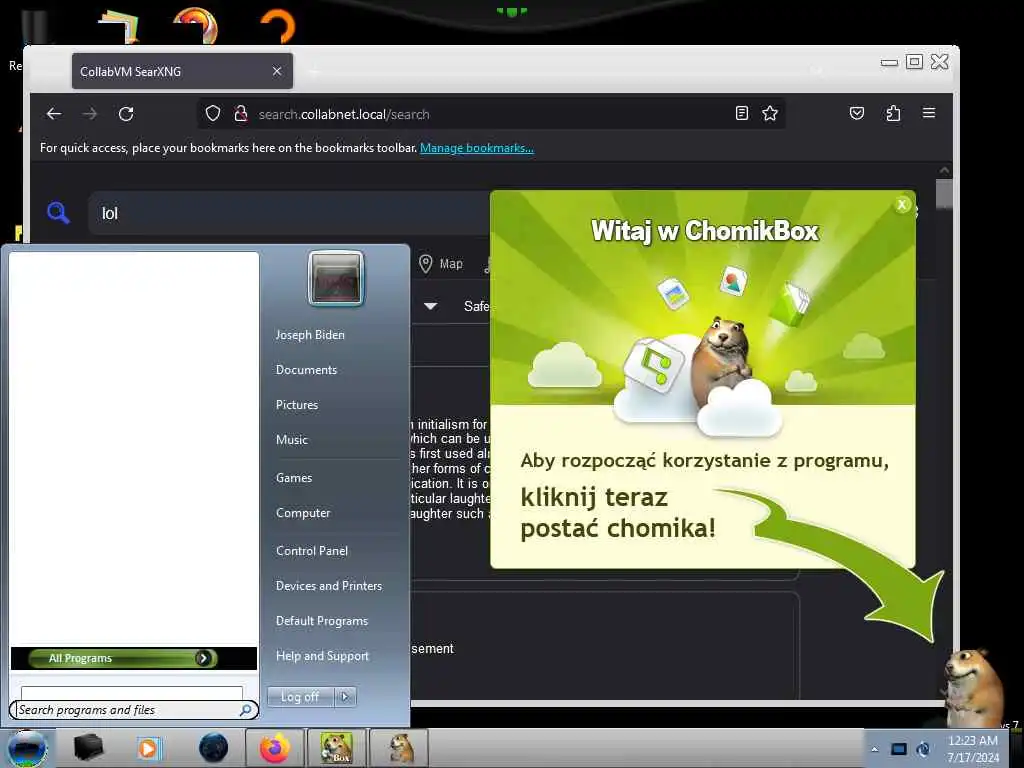Reload the page with the refresh icon

126,114
